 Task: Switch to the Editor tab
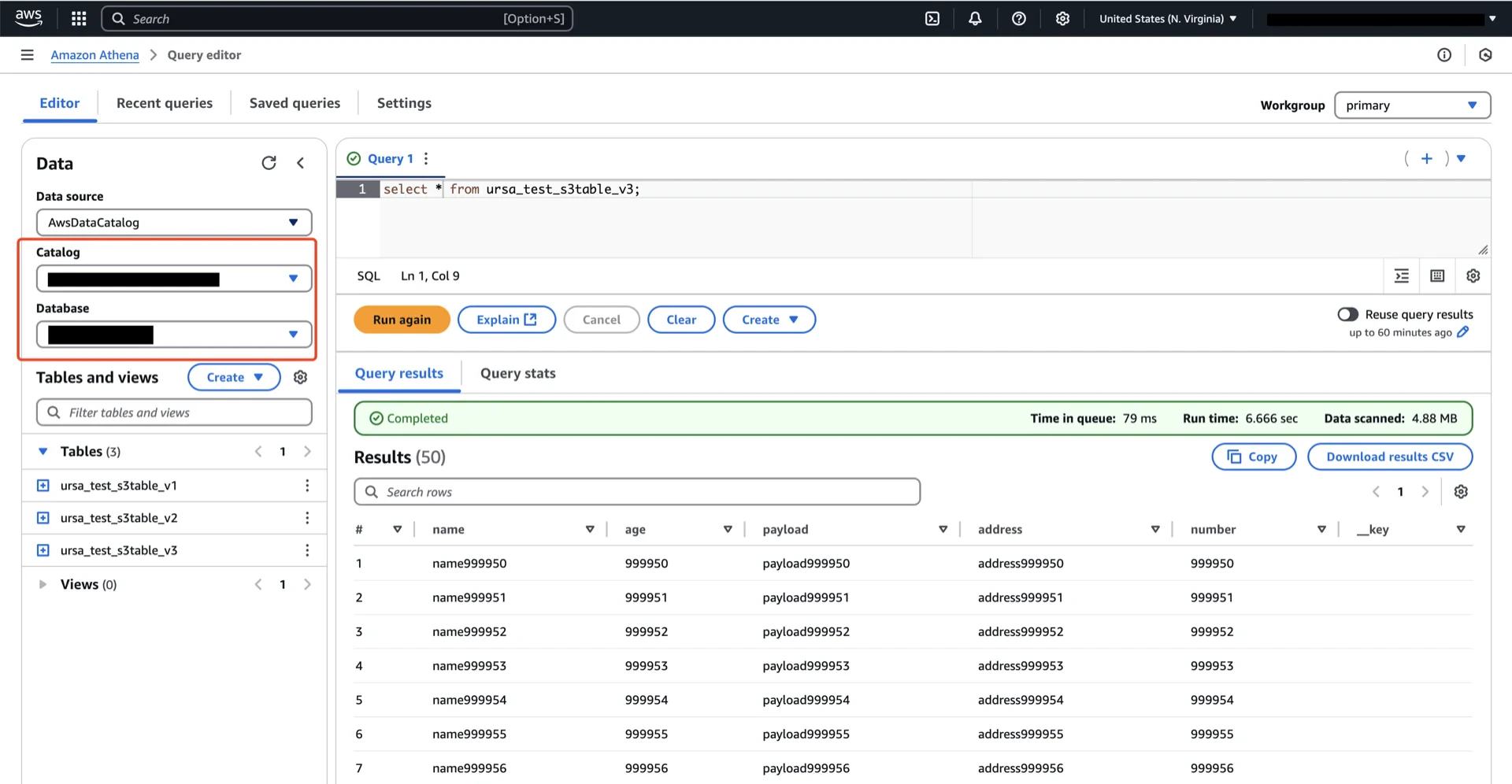tap(60, 103)
